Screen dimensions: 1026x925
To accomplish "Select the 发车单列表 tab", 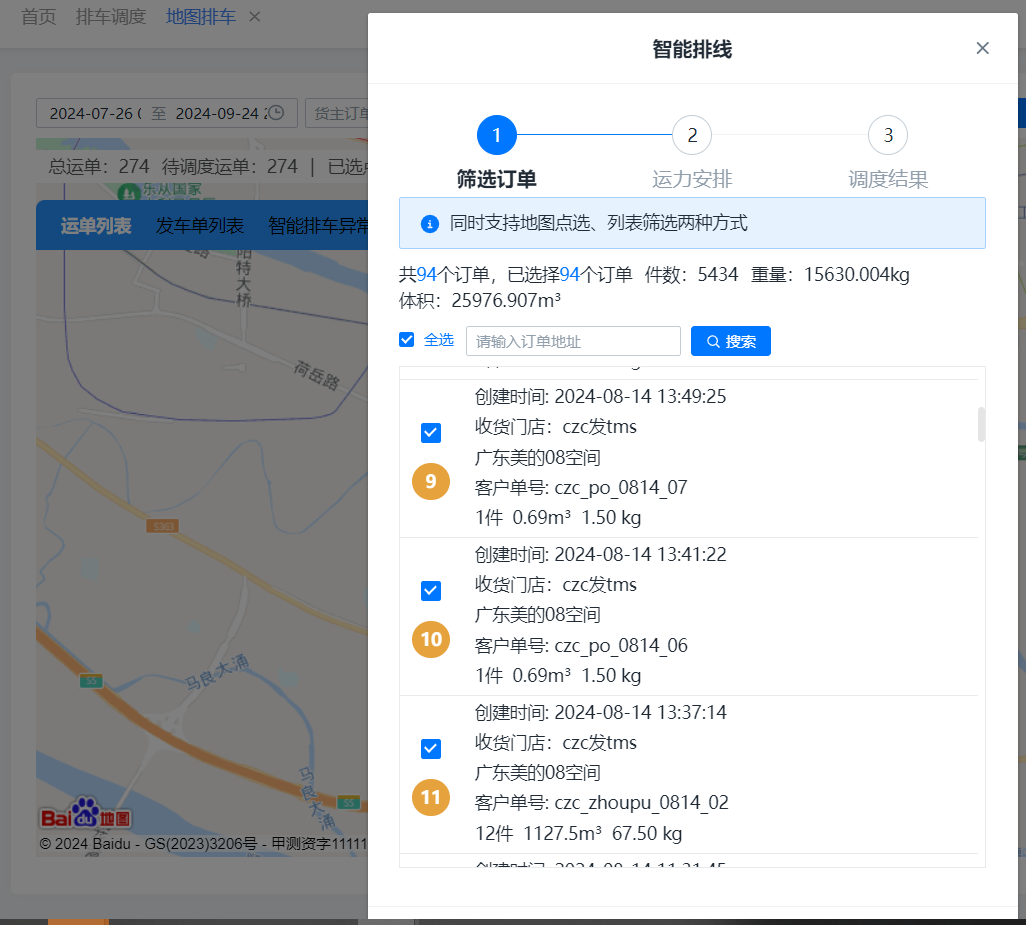I will point(200,226).
